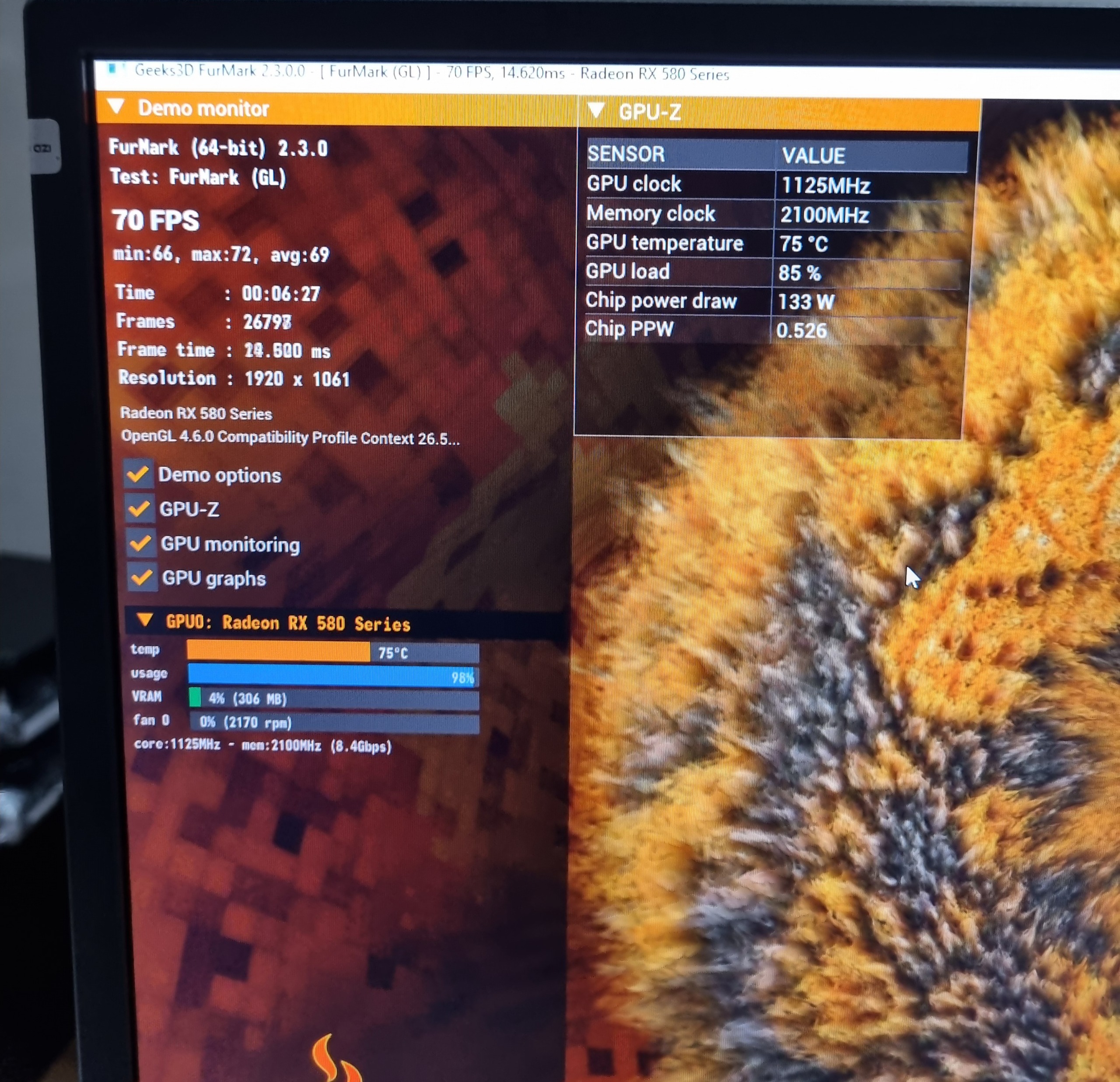The height and width of the screenshot is (1082, 1120).
Task: Collapse the GPU0 Radeon RX 580 section
Action: pos(144,620)
